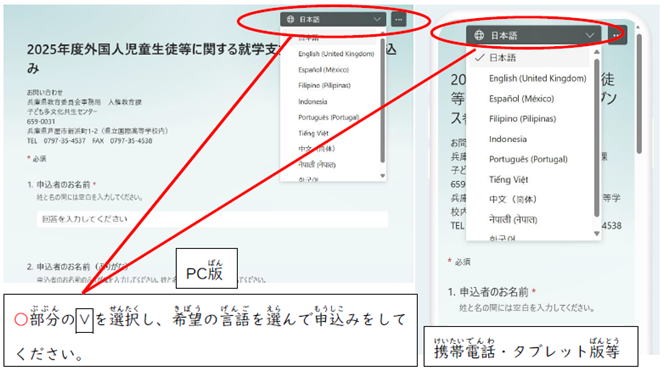Click globe icon in mobile language selector
The width and height of the screenshot is (666, 371).
coord(479,35)
